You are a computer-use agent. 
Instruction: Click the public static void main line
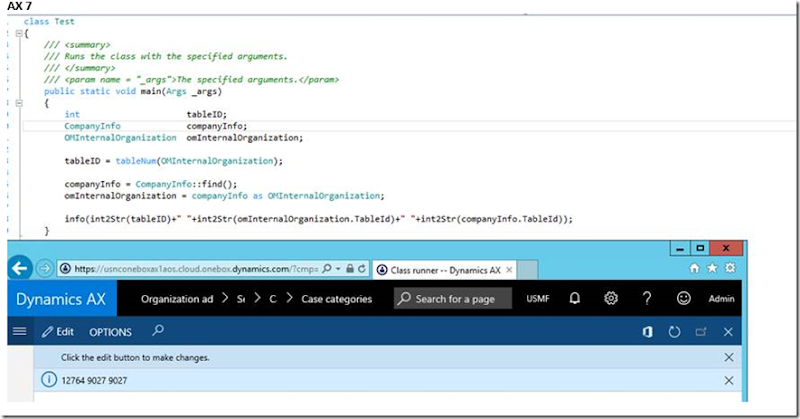coord(133,91)
